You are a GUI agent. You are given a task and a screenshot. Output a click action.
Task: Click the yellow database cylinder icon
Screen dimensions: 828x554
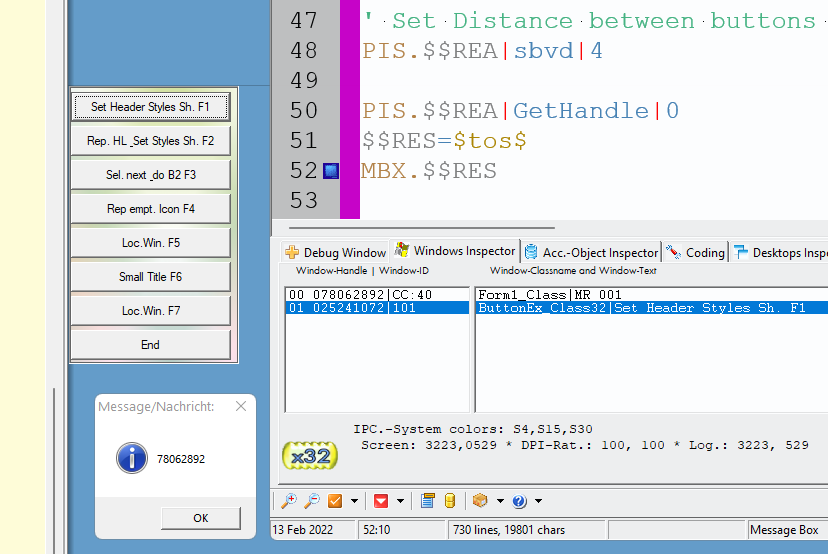tap(450, 501)
